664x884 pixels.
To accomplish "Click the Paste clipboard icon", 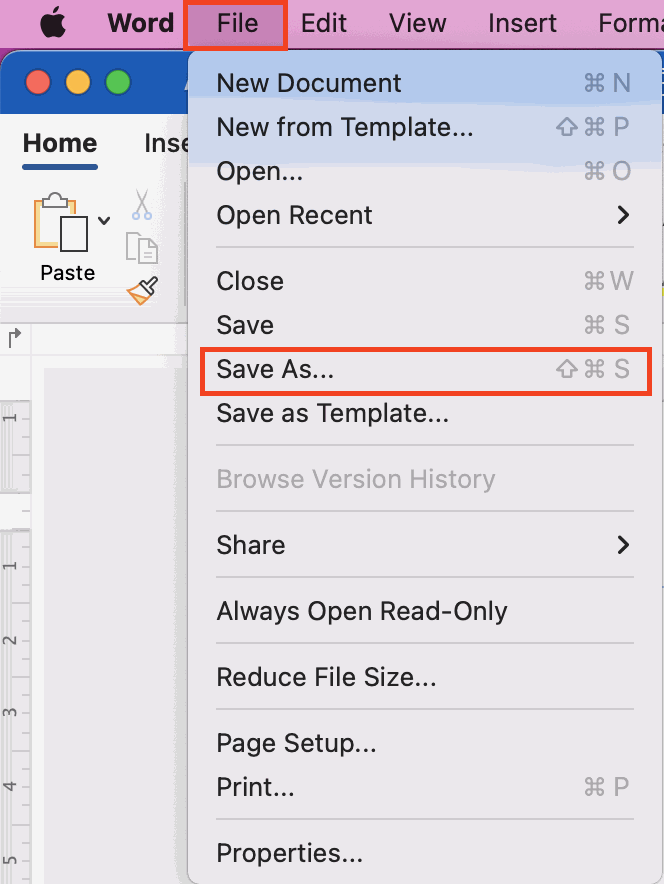I will [x=60, y=222].
